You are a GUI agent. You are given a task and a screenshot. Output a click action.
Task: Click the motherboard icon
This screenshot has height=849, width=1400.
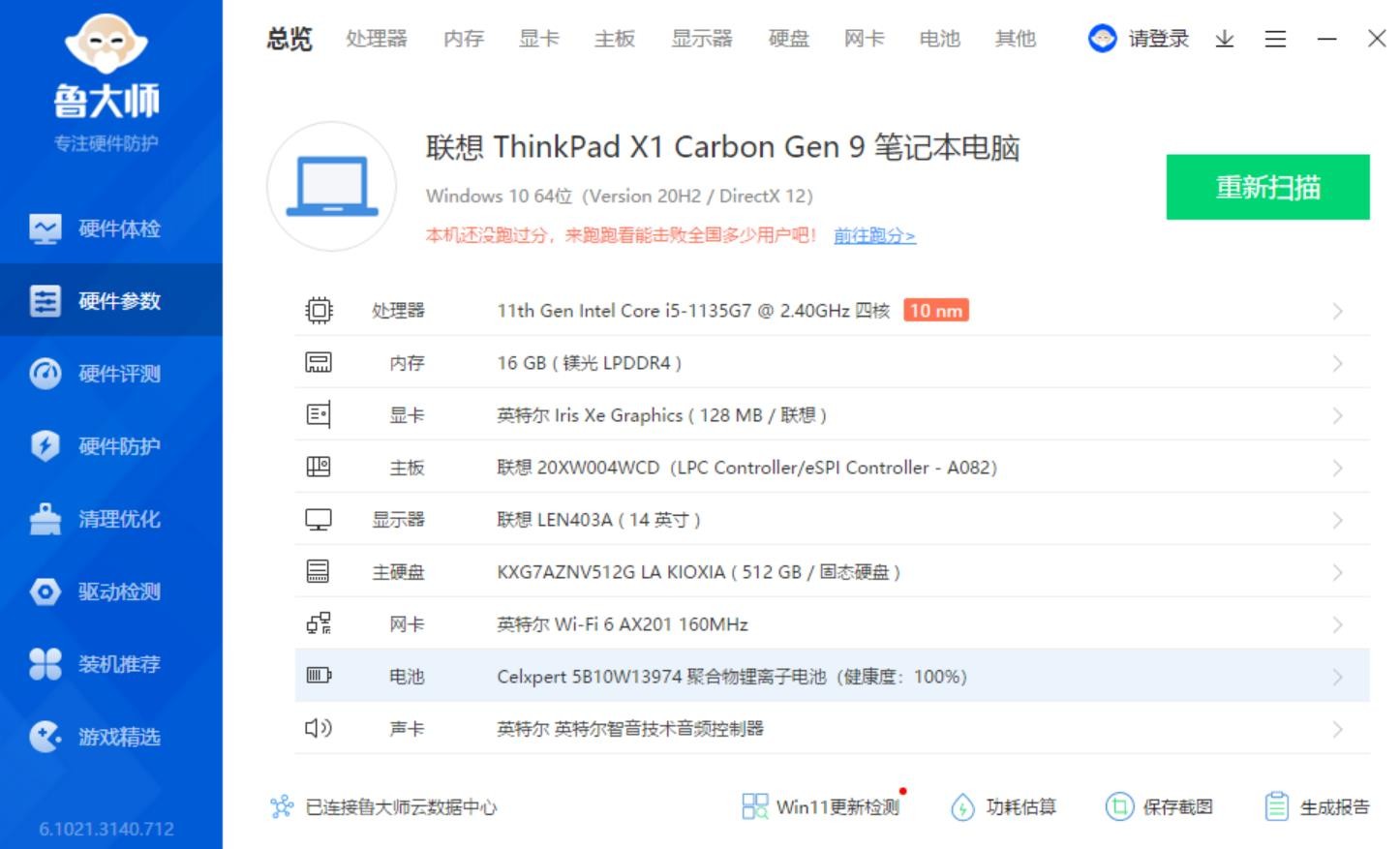point(319,468)
